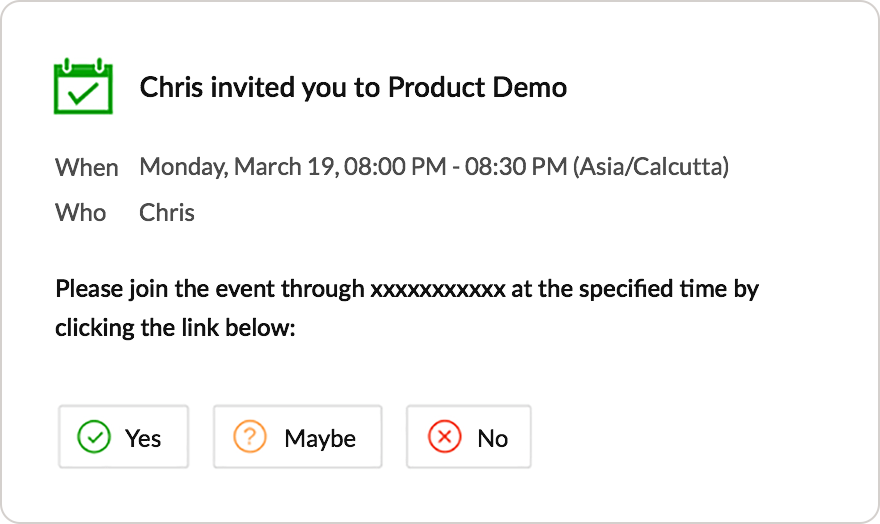Click the xxxxxxxxxxx placeholder text
880x524 pixels.
437,290
